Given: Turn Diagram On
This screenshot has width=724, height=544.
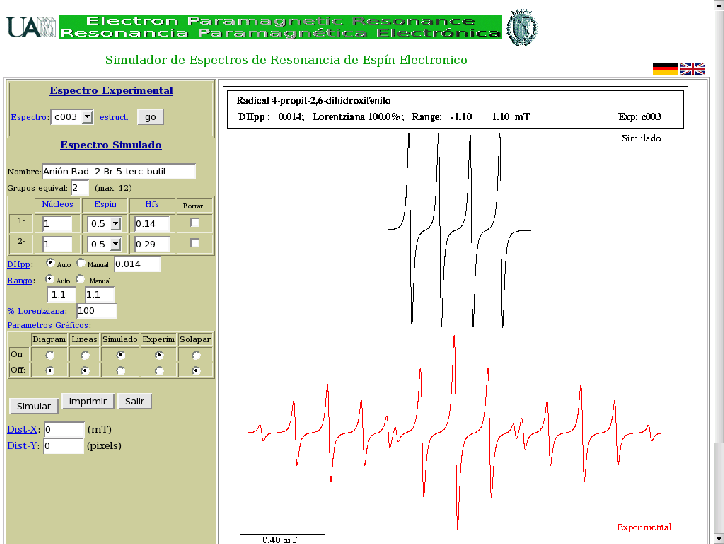Looking at the screenshot, I should click(x=50, y=355).
